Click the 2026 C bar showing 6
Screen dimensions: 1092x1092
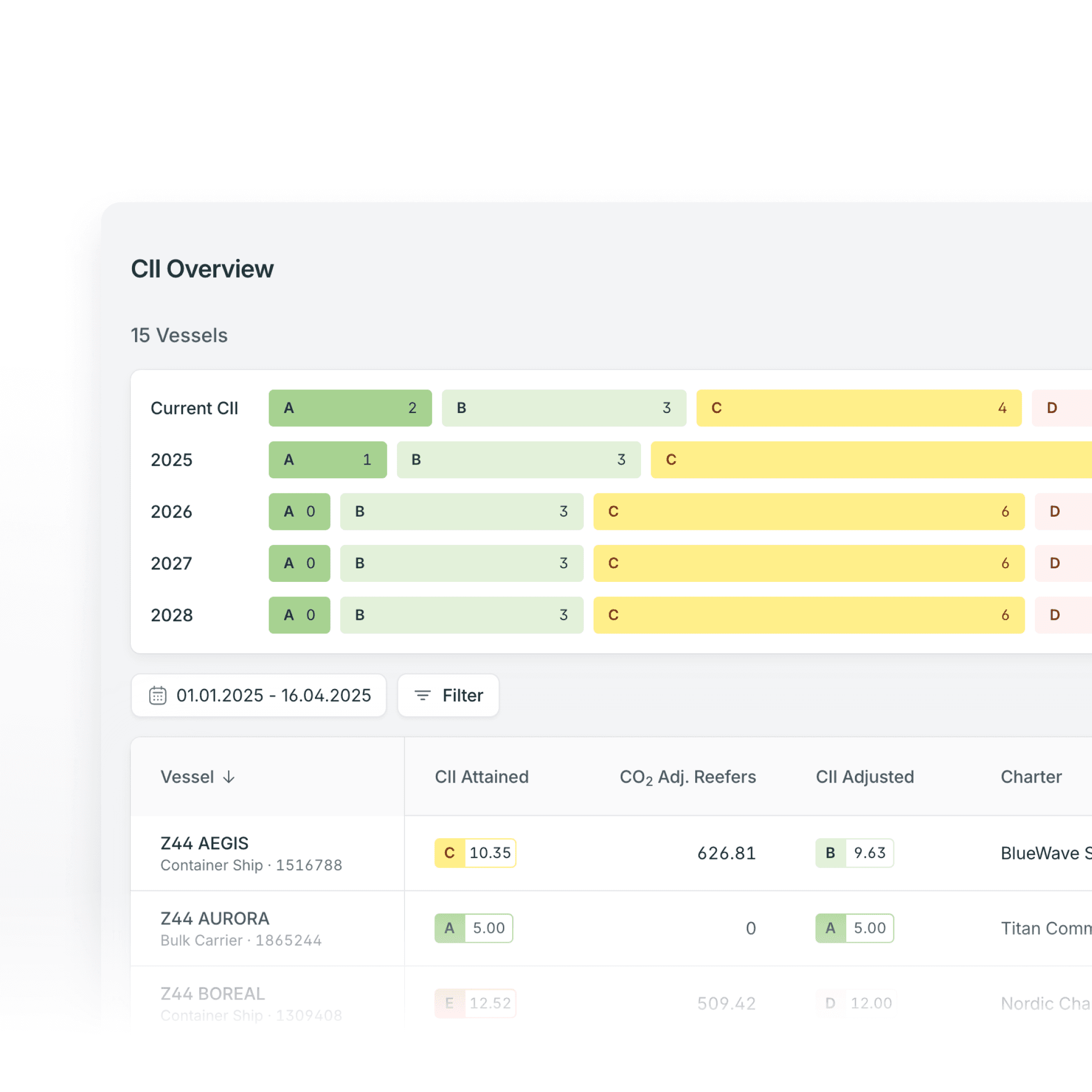click(809, 512)
